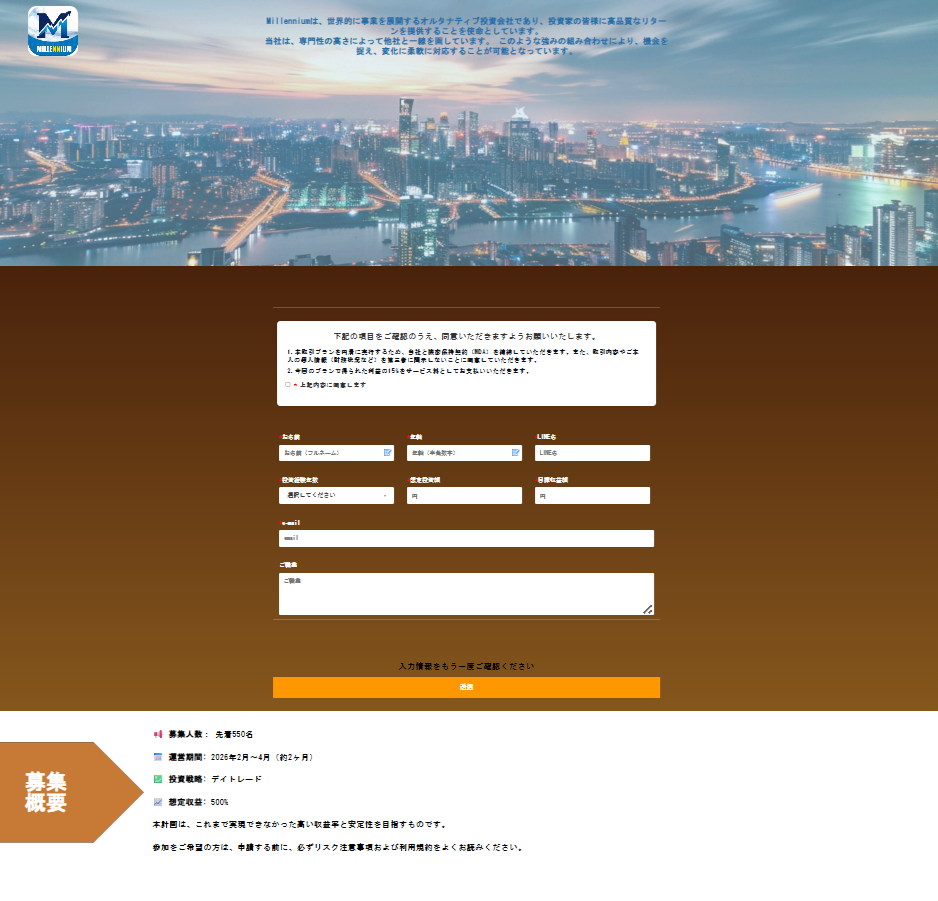Image resolution: width=938 pixels, height=901 pixels.
Task: Focus the お名前 full name input field
Action: (x=330, y=453)
